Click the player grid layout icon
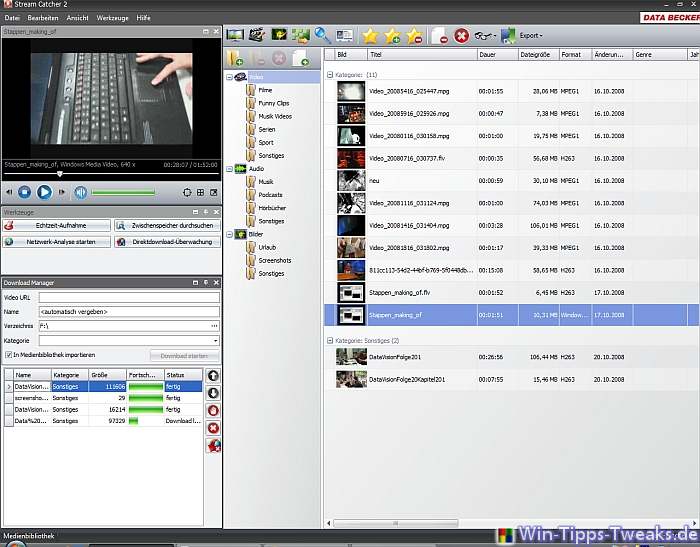Image resolution: width=700 pixels, height=547 pixels. point(200,192)
